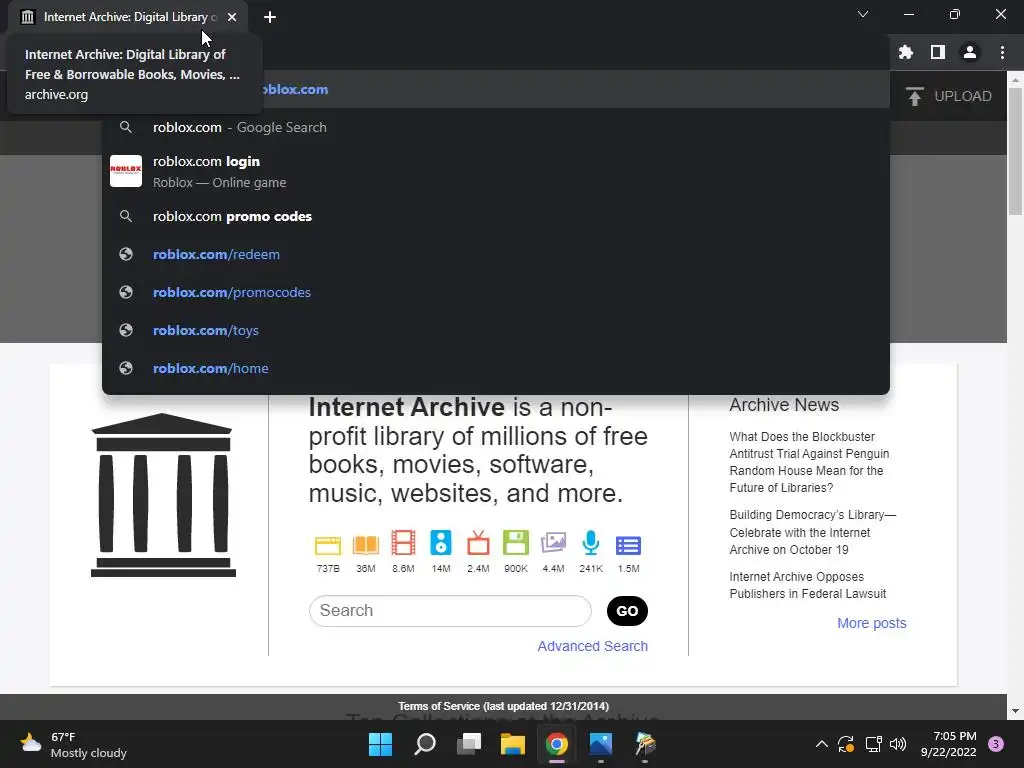Open the Chrome three-dot menu
This screenshot has height=768, width=1024.
tap(1002, 52)
